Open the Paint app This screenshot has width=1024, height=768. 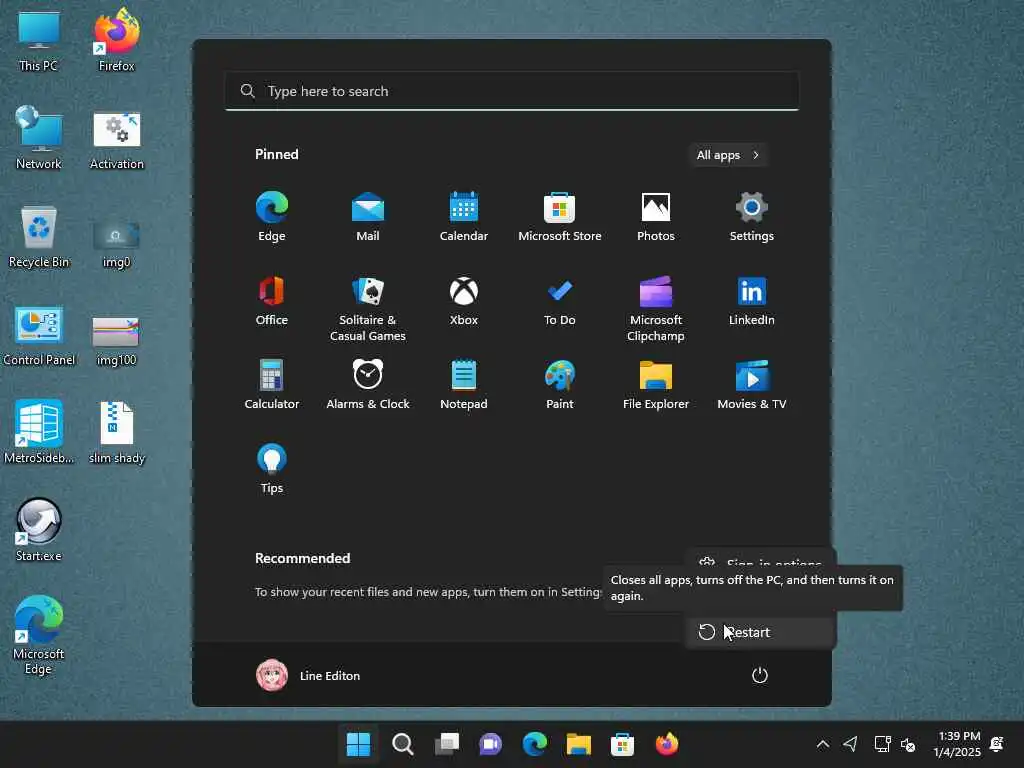pyautogui.click(x=560, y=385)
